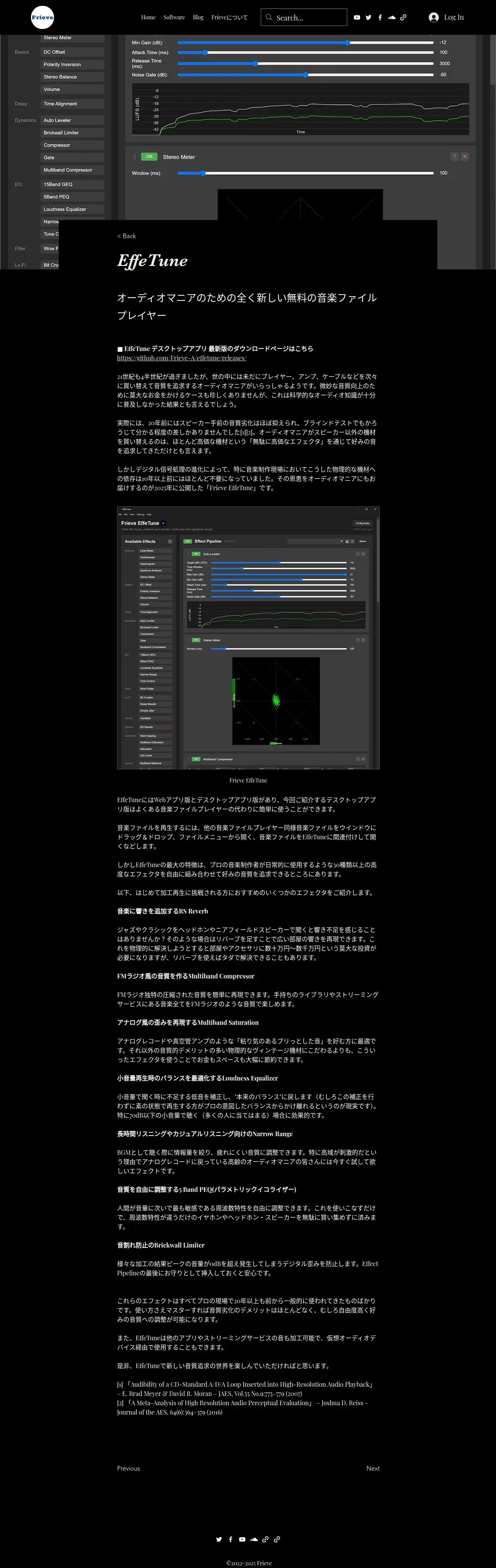Adjust the Release Time (ms) slider in banner
This screenshot has width=496, height=1568.
306,63
